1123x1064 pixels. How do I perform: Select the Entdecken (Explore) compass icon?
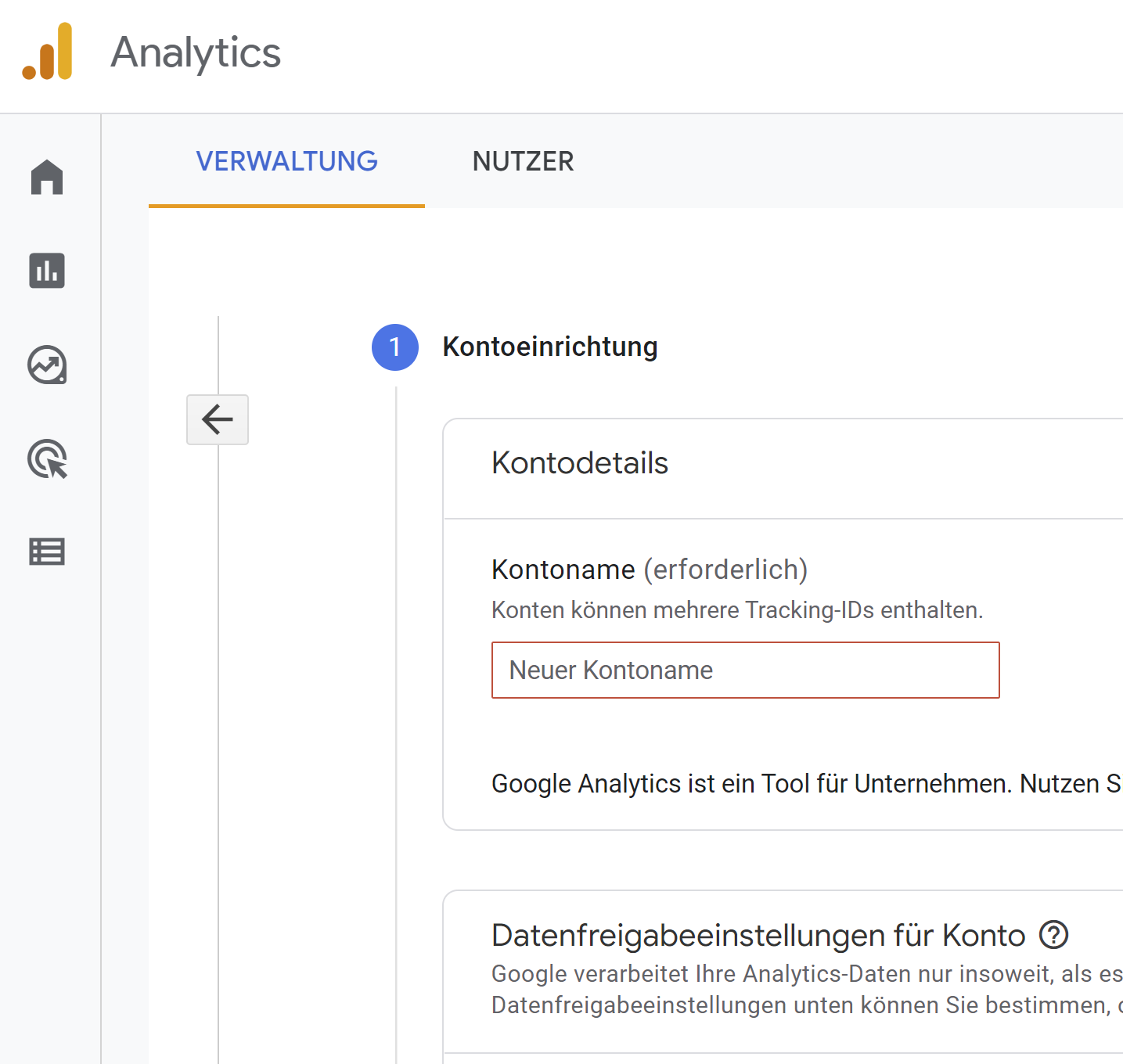click(47, 365)
